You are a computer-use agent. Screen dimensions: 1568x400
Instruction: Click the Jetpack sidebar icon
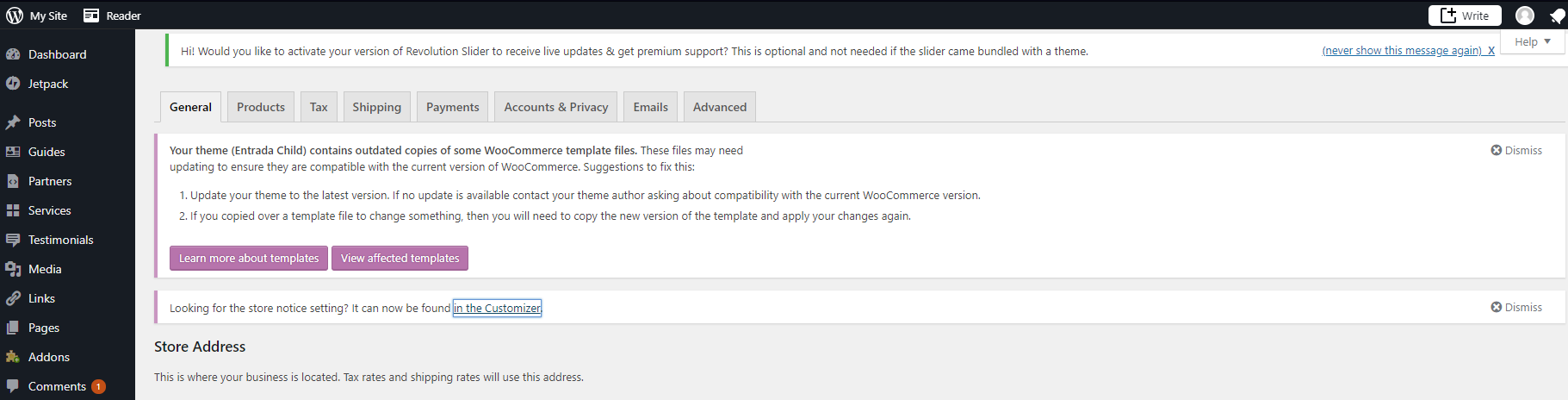(13, 84)
